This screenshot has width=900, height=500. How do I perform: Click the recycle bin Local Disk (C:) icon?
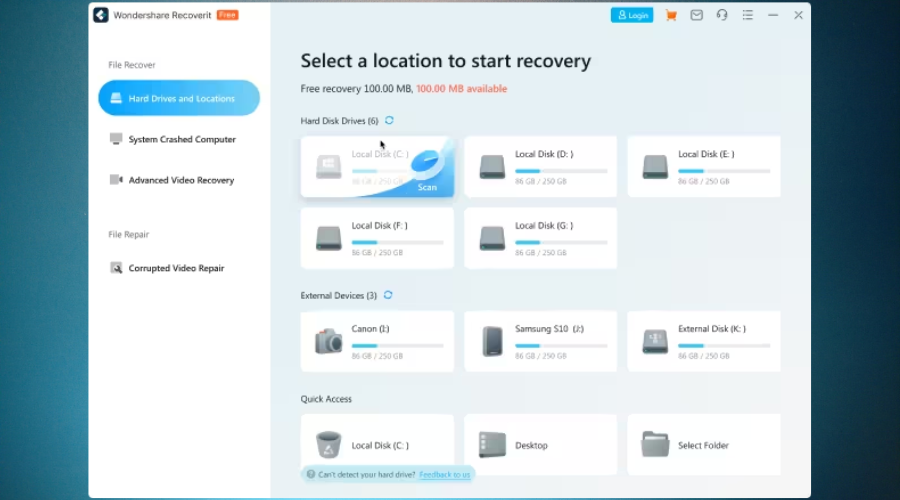328,444
